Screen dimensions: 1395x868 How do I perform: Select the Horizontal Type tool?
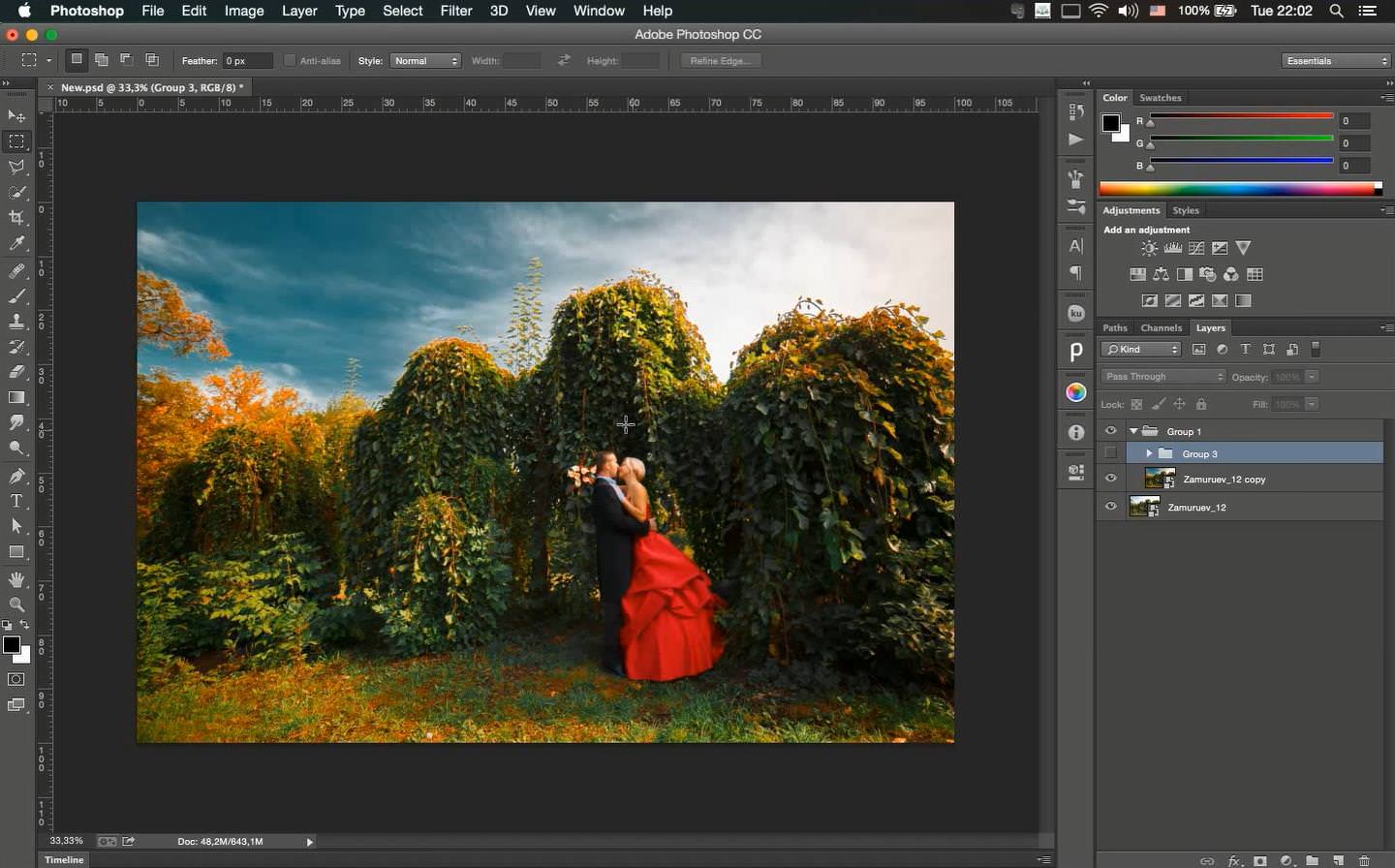[x=16, y=501]
